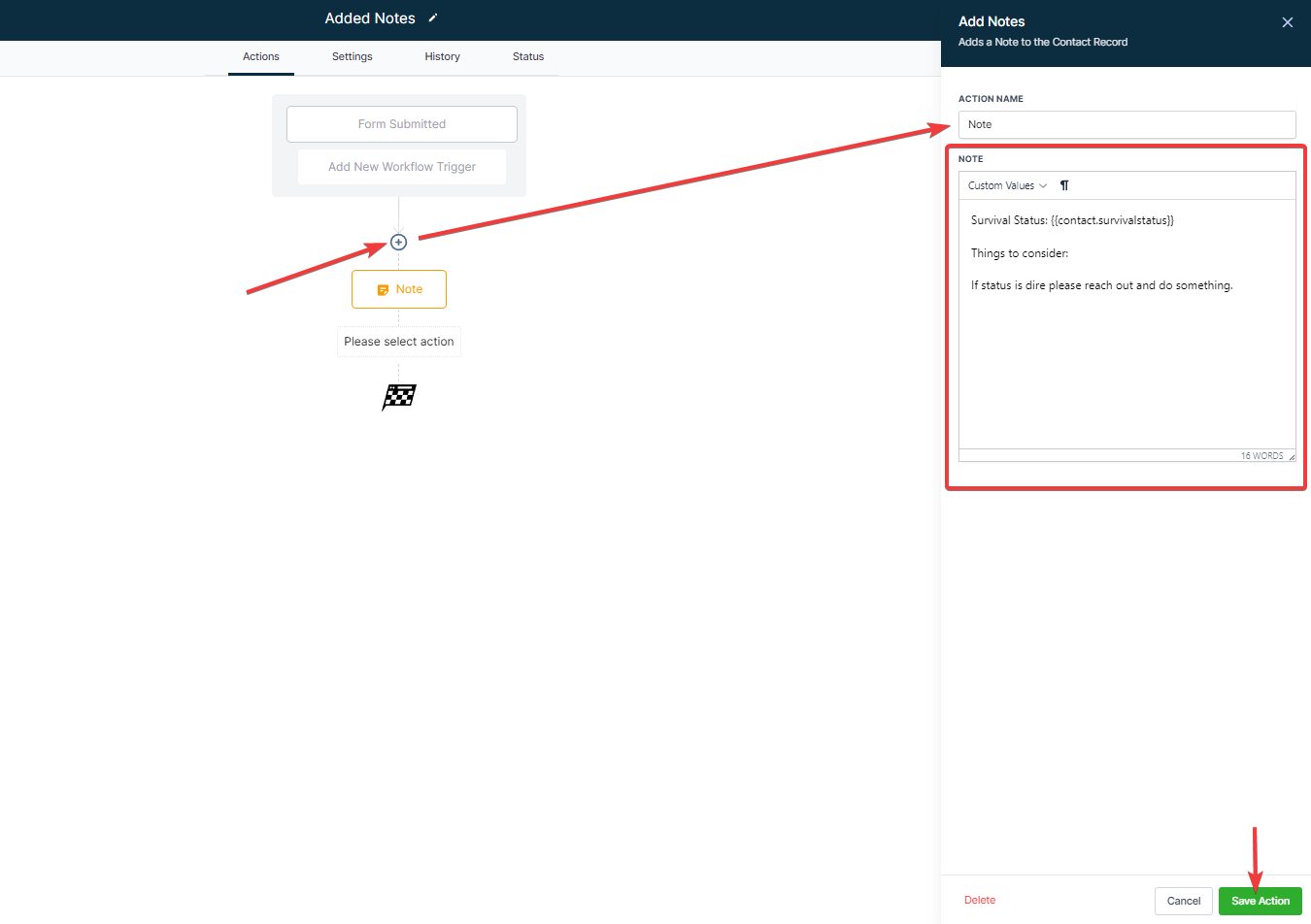
Task: Click the checkered flag workflow end marker
Action: 398,396
